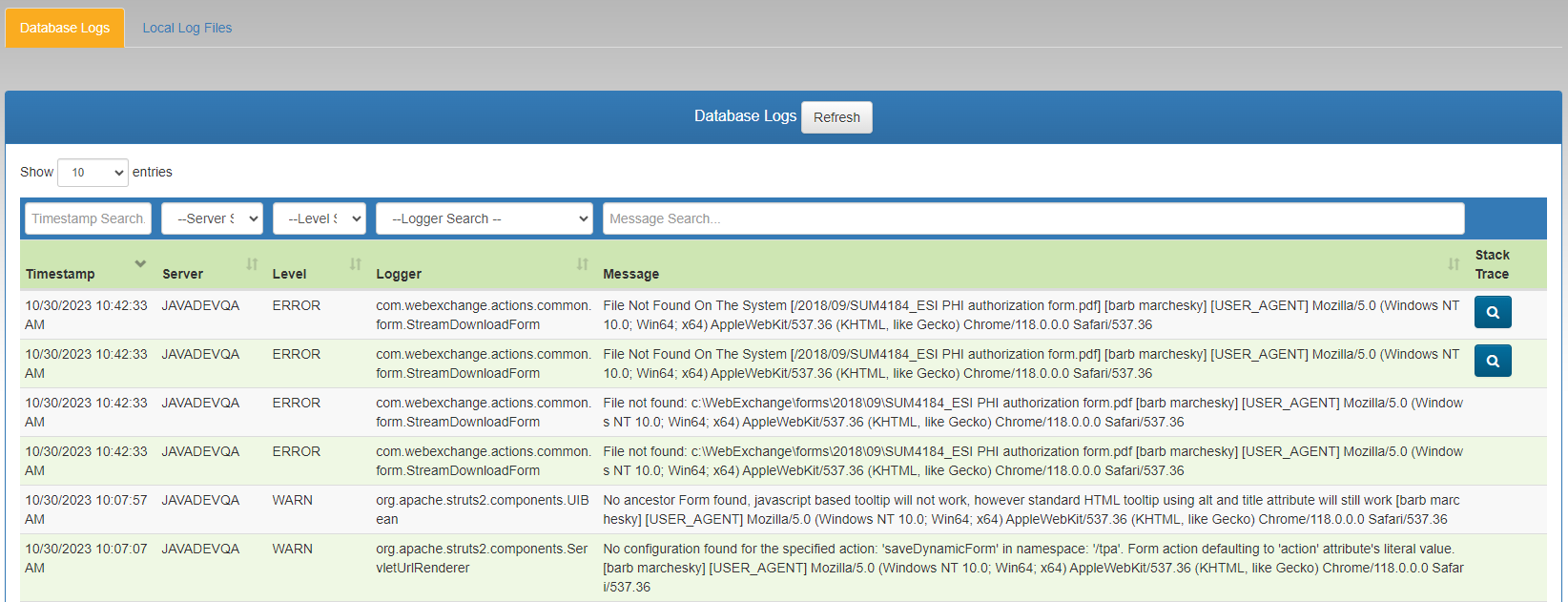Open the Level filter dropdown

(x=319, y=218)
